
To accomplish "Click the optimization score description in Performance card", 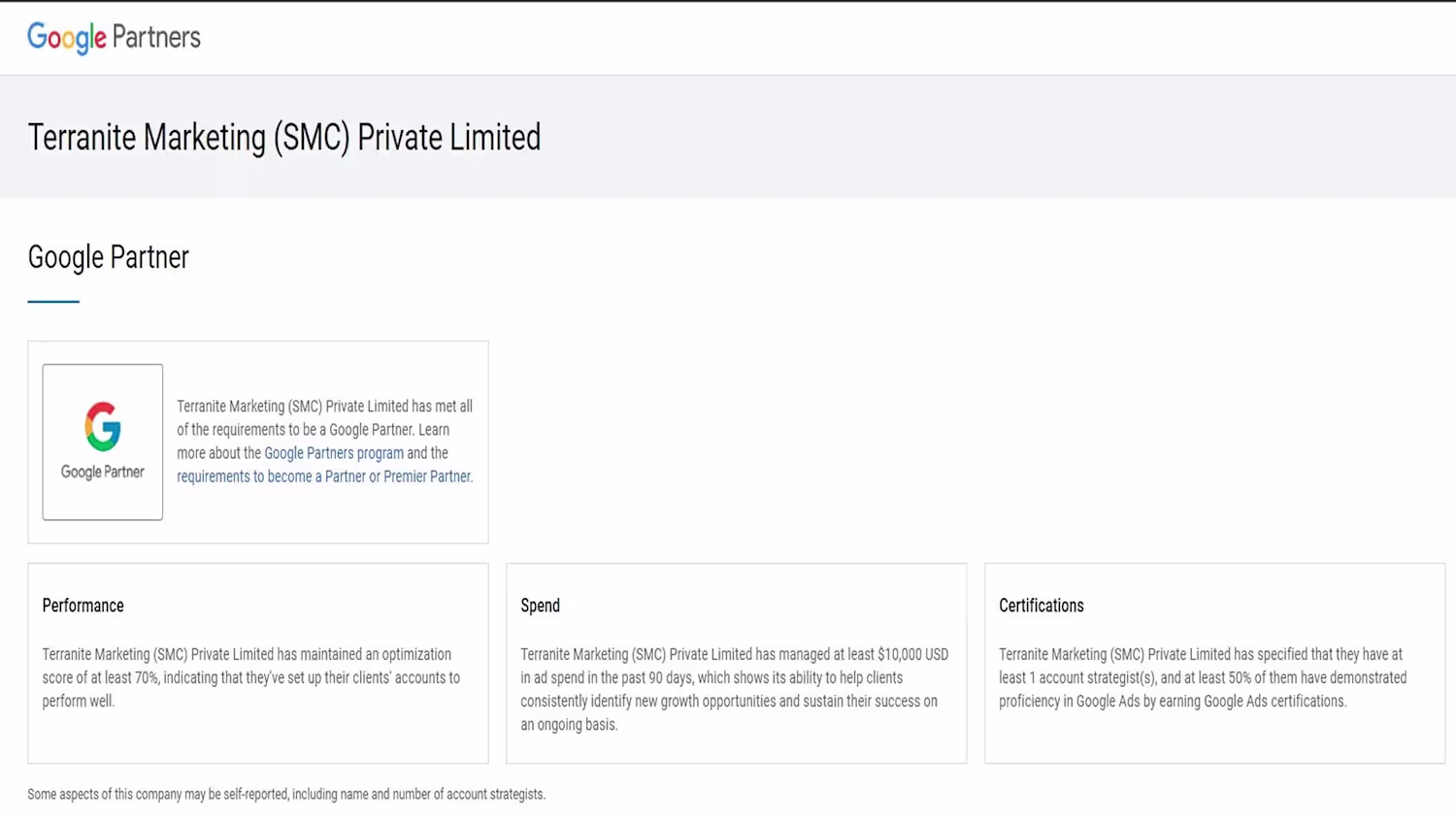I will point(250,677).
